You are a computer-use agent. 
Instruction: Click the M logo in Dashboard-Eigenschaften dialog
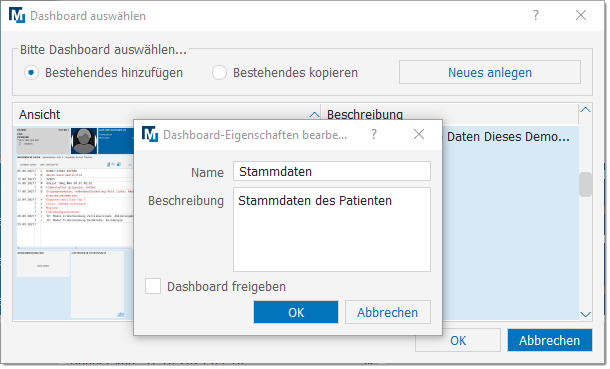click(x=150, y=135)
